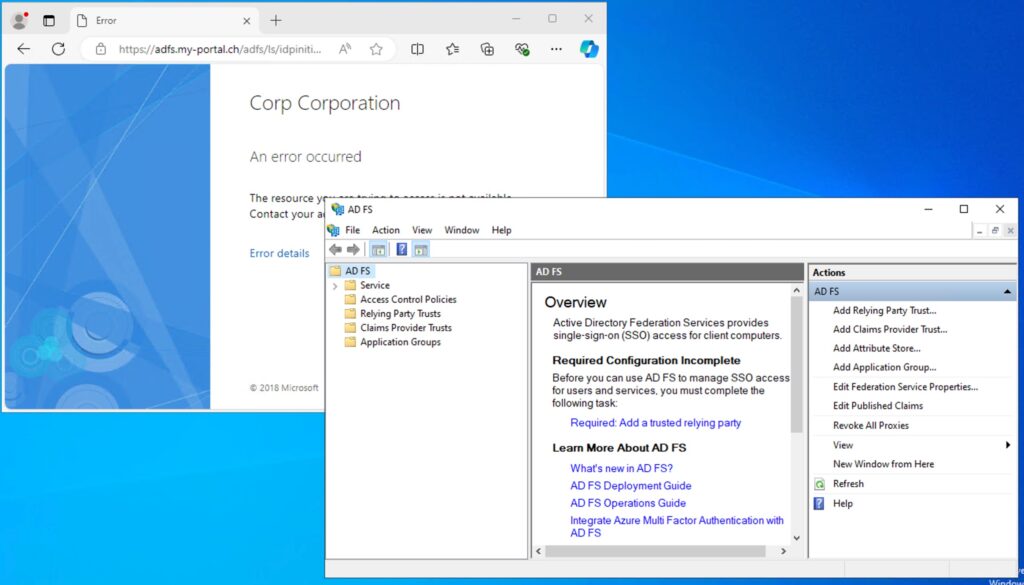Collapse the AD FS actions section
The image size is (1024, 585).
click(1006, 292)
